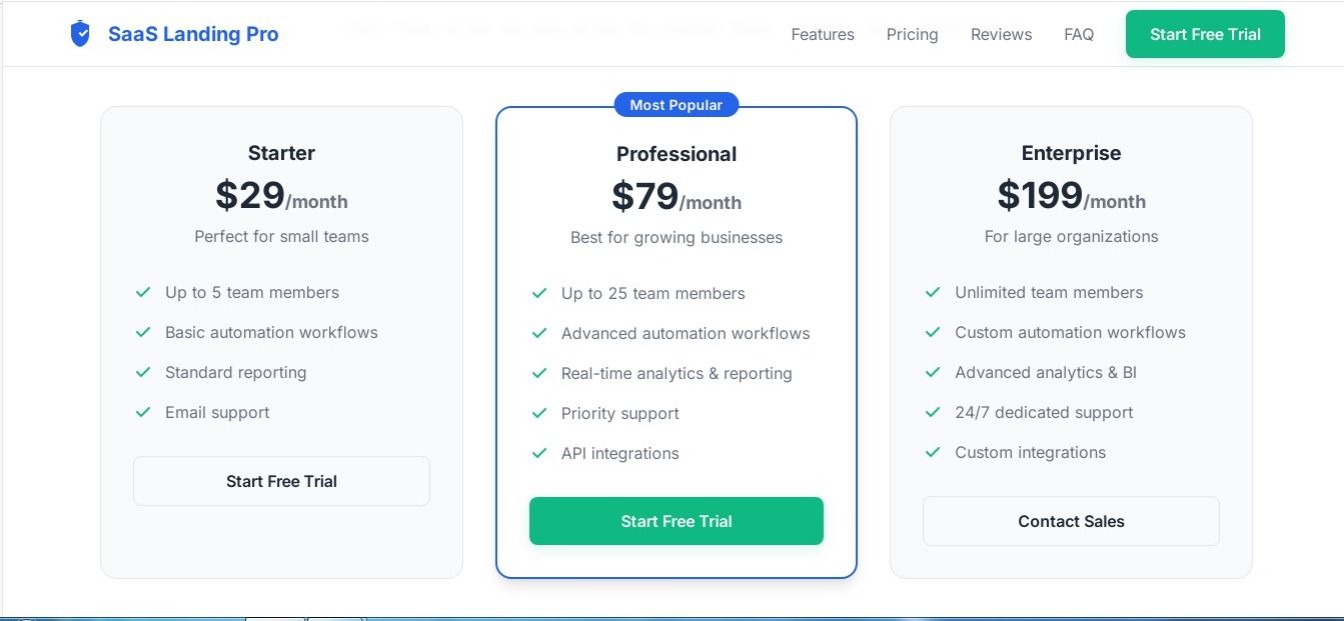Screen dimensions: 1344x621
Task: Click the SaaS Landing Pro shield logo icon
Action: click(80, 34)
